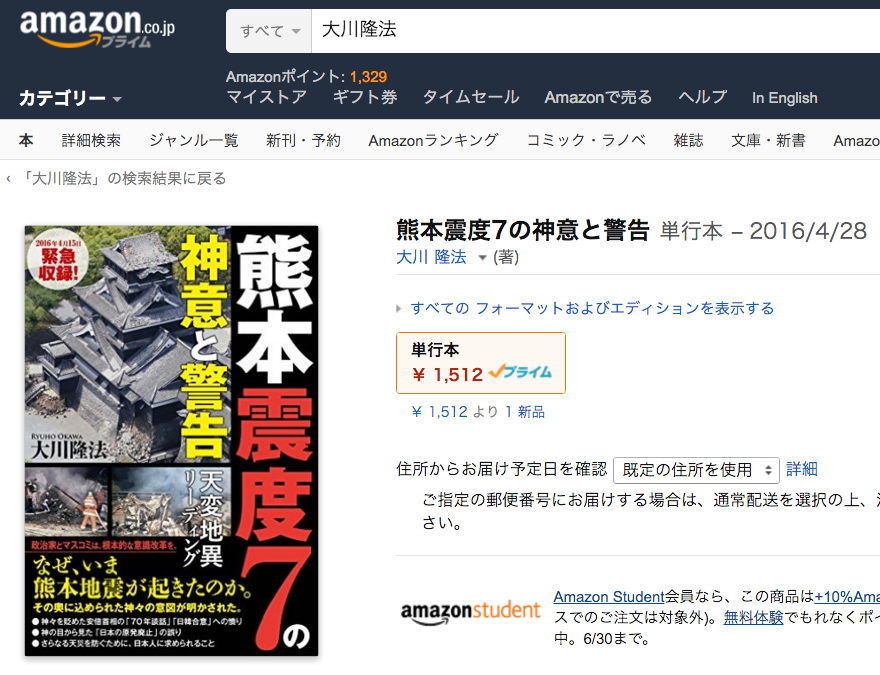The width and height of the screenshot is (880, 675).
Task: Expand すべてのフォーマットおよびエディション disclosure triangle
Action: point(399,308)
